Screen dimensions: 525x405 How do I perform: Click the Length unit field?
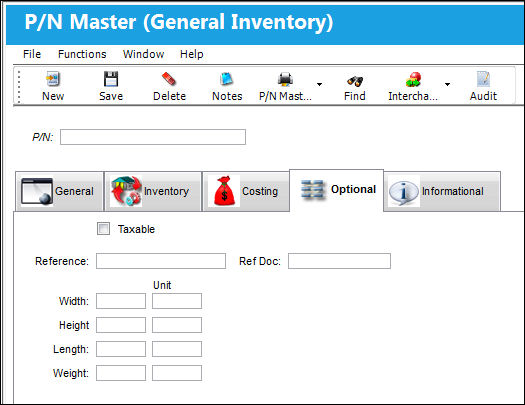click(x=177, y=349)
